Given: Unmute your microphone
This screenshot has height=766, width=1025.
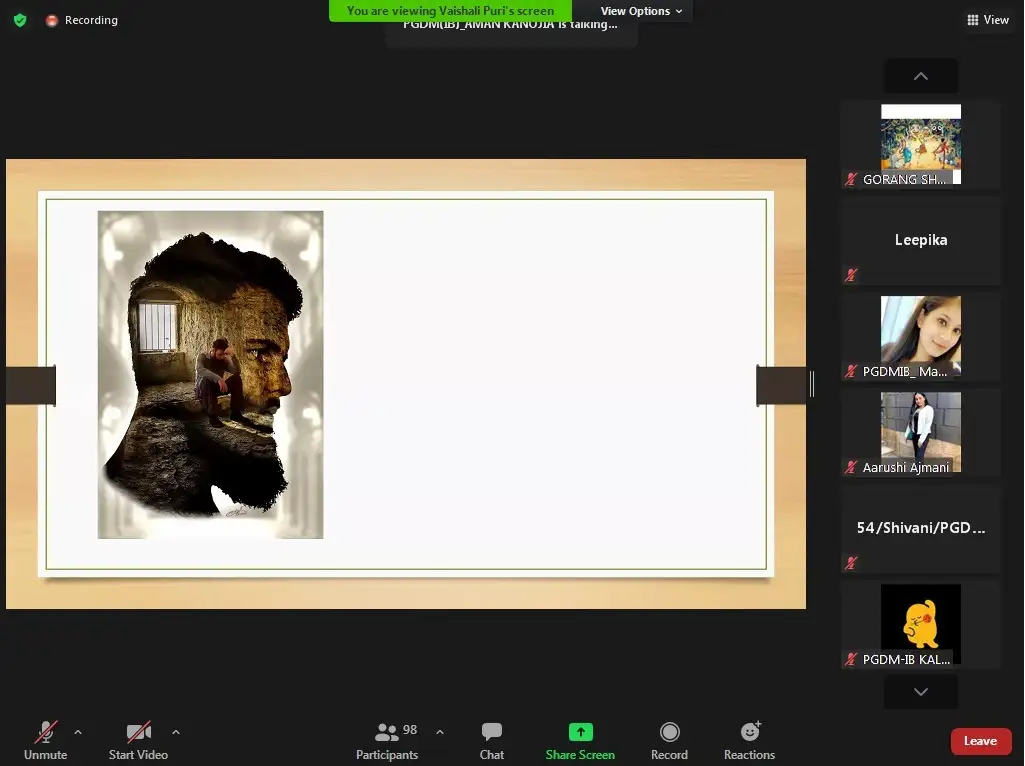Looking at the screenshot, I should tap(45, 741).
